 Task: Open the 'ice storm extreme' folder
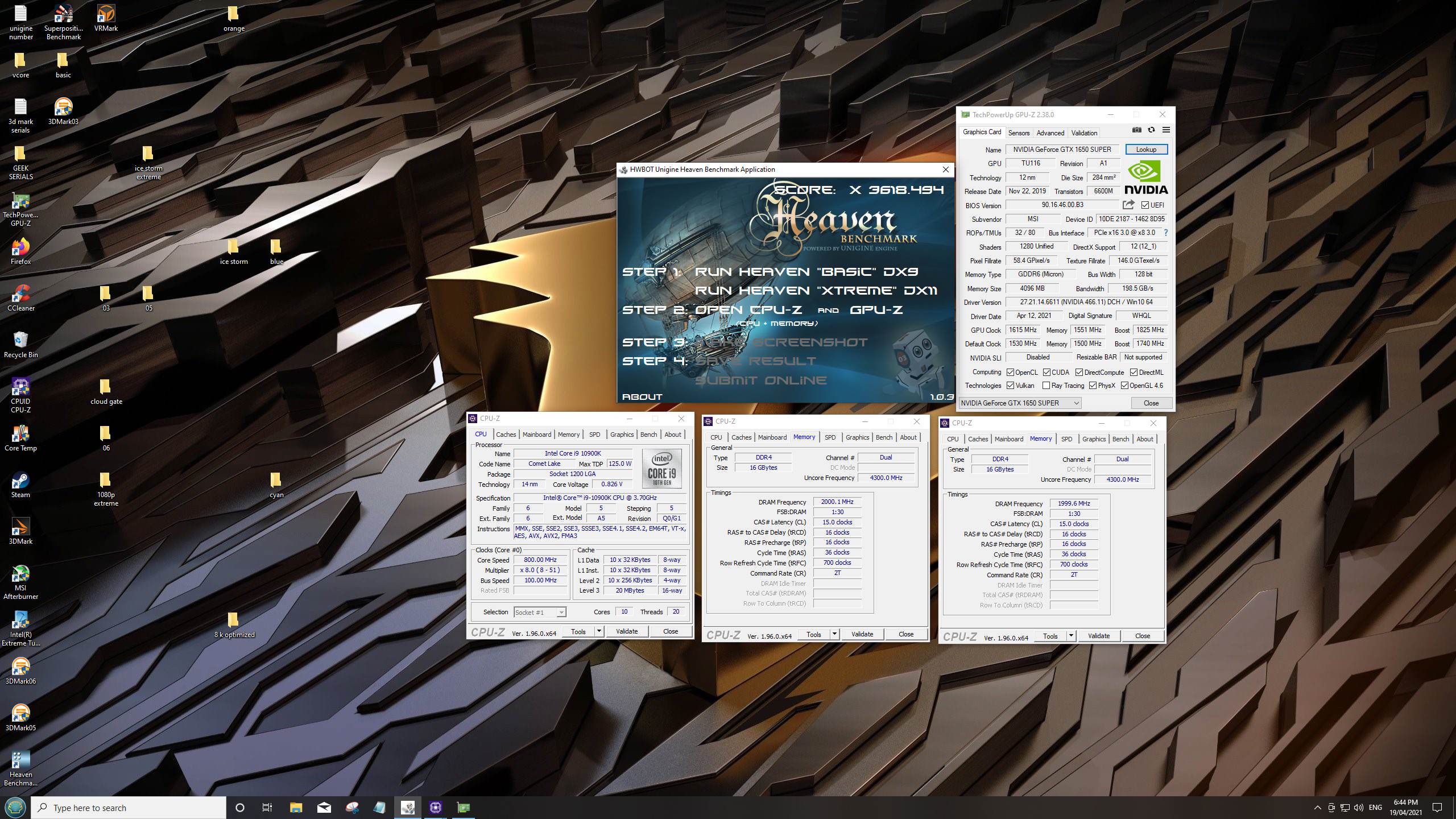(x=148, y=163)
